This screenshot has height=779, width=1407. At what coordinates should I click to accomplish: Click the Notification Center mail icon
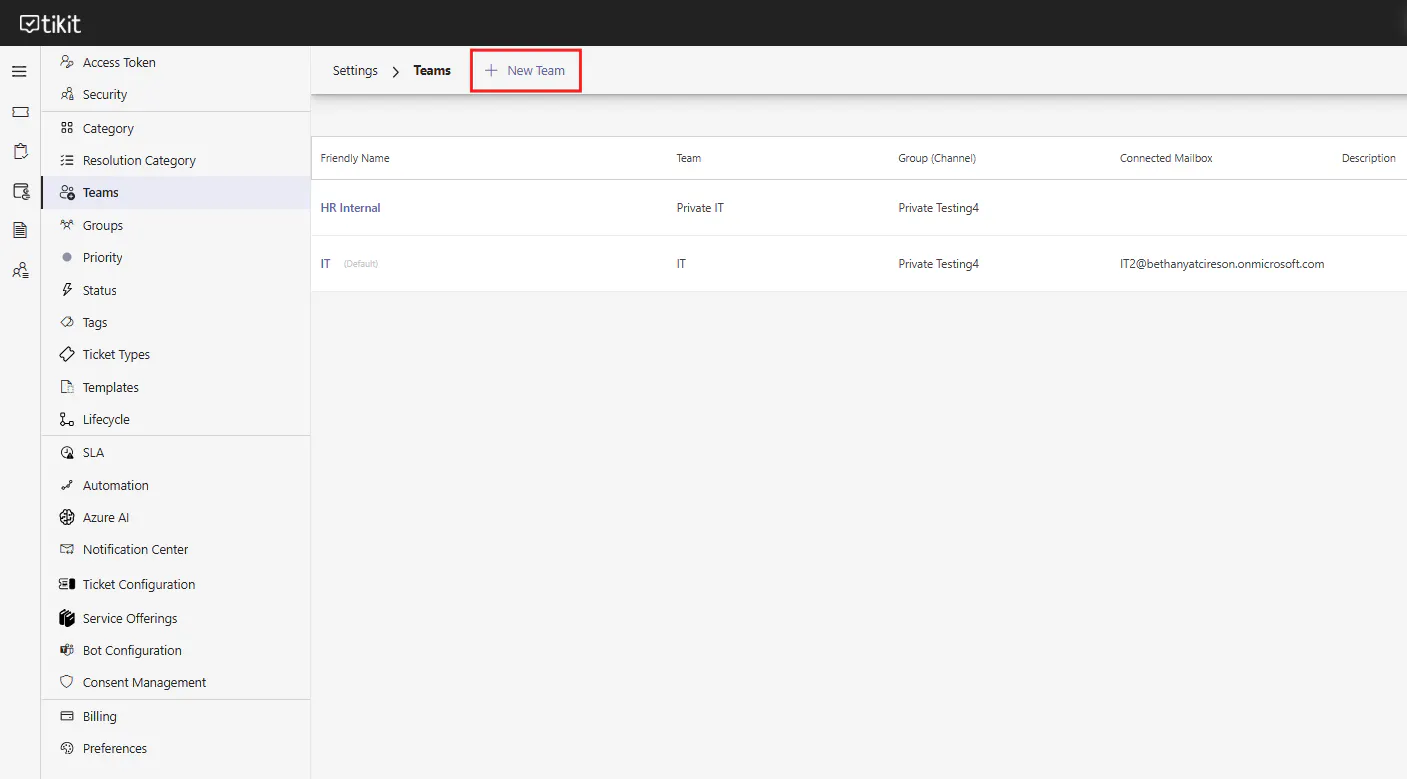[x=67, y=549]
